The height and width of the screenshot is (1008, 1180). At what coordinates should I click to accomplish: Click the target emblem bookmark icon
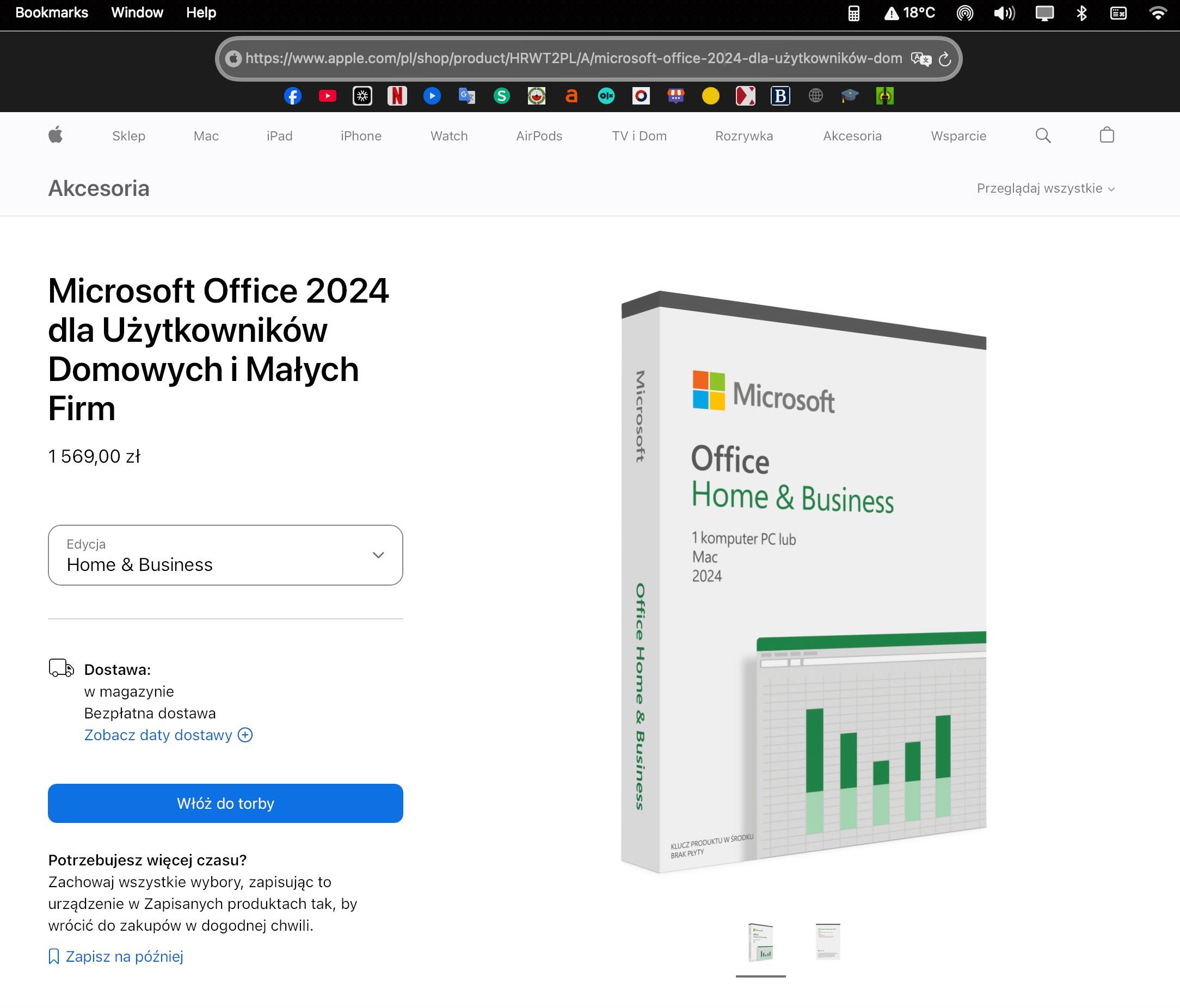click(537, 96)
